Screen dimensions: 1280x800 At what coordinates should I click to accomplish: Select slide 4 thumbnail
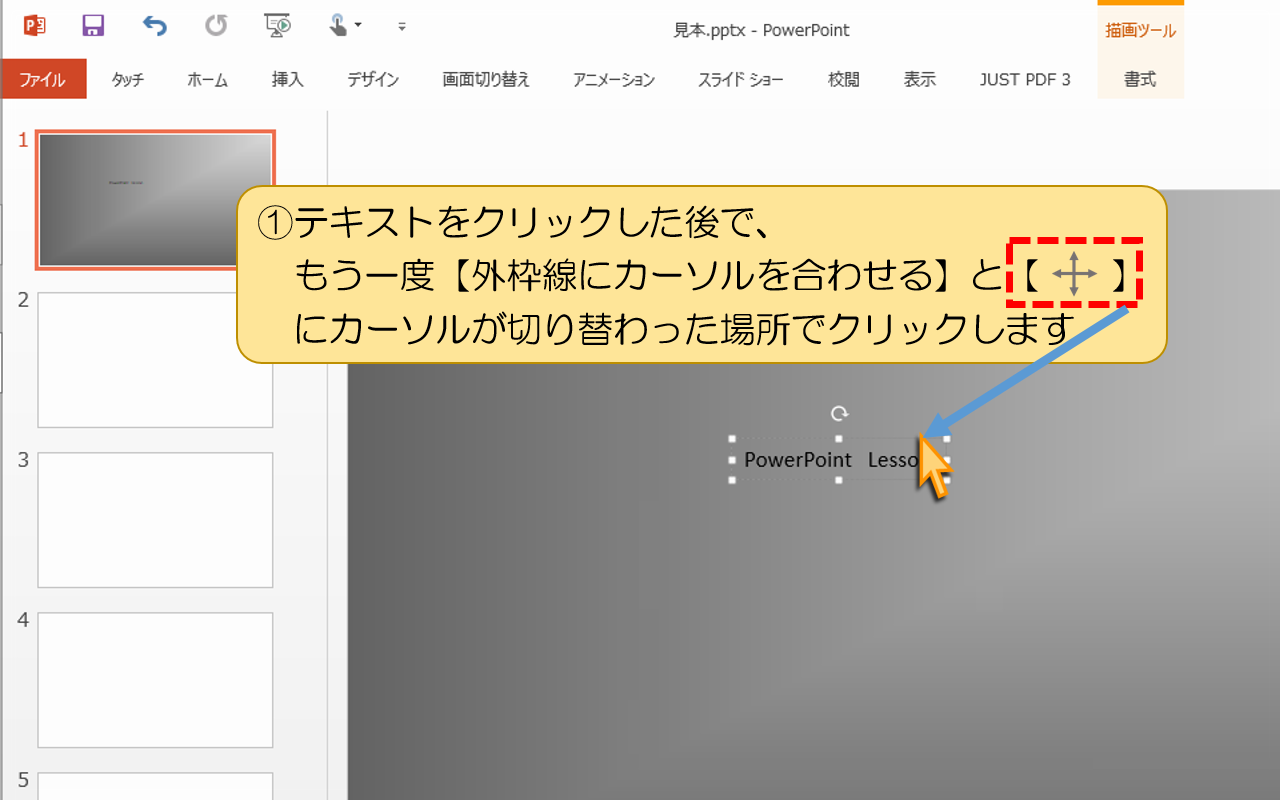[155, 680]
